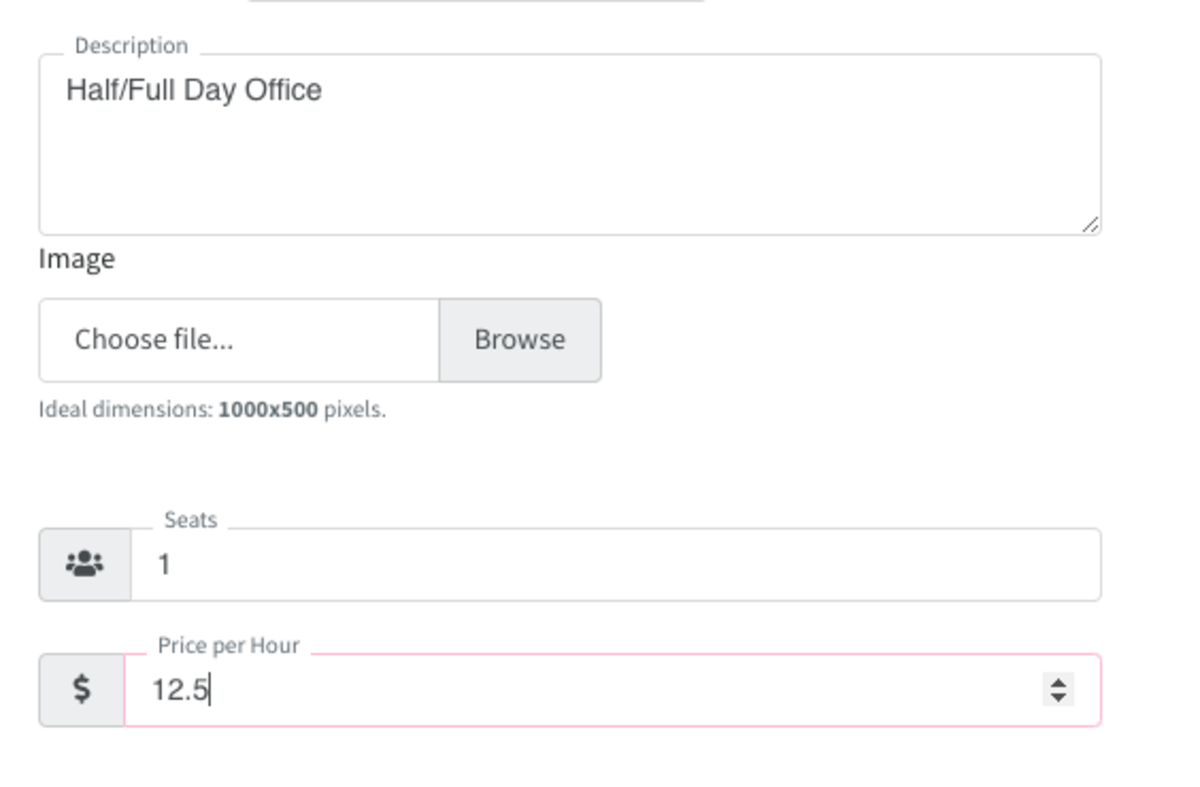Viewport: 1200px width, 787px height.
Task: Click the Description textarea resize handle
Action: click(x=1090, y=225)
